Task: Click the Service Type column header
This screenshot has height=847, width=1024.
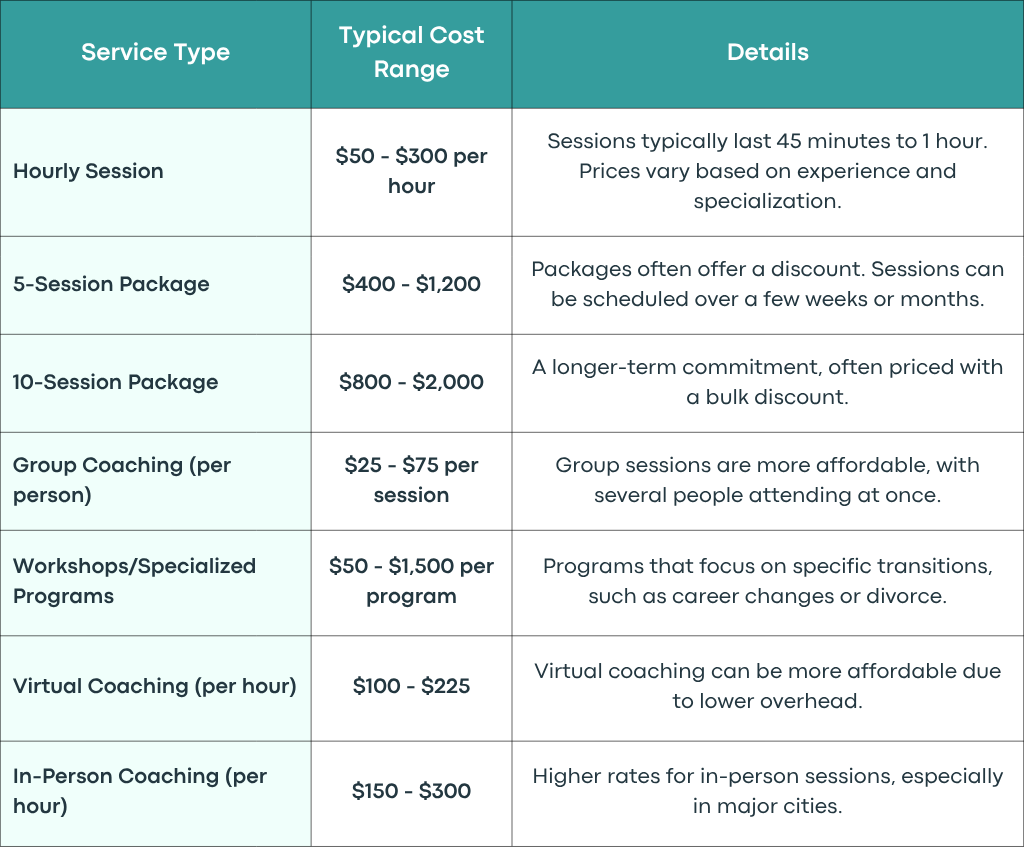Action: [x=155, y=52]
